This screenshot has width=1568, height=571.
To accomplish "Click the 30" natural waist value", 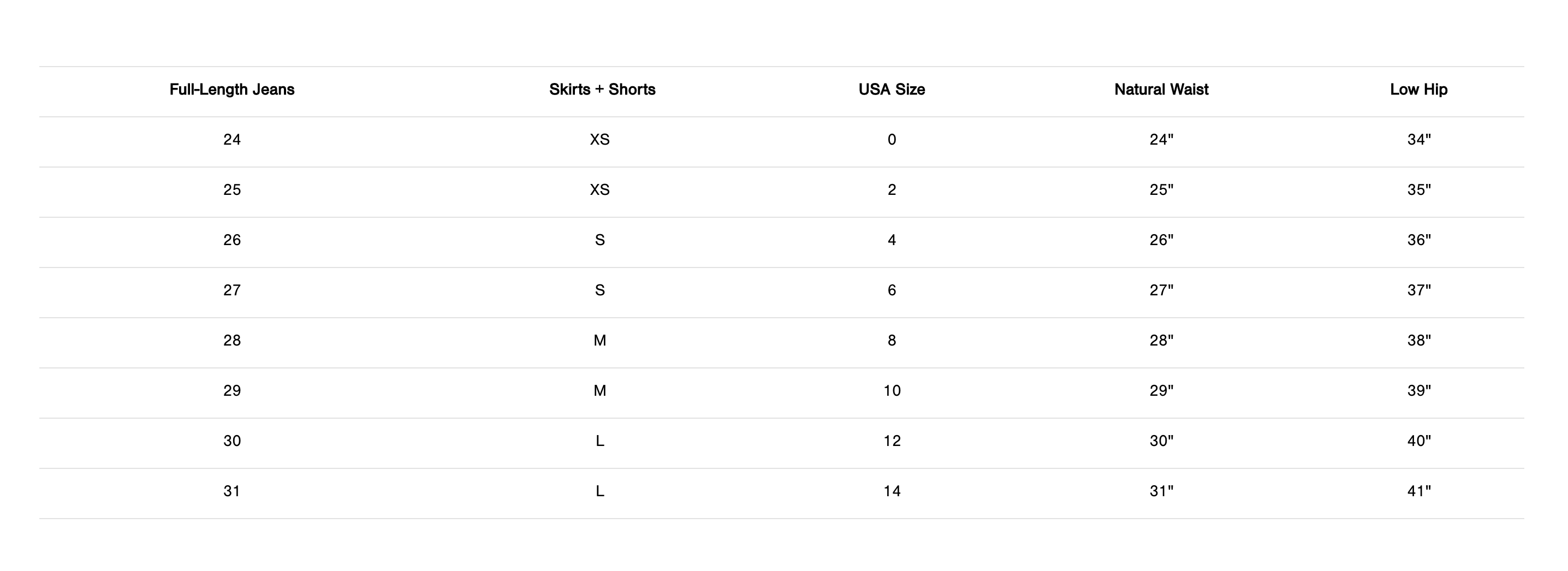I will [1161, 441].
